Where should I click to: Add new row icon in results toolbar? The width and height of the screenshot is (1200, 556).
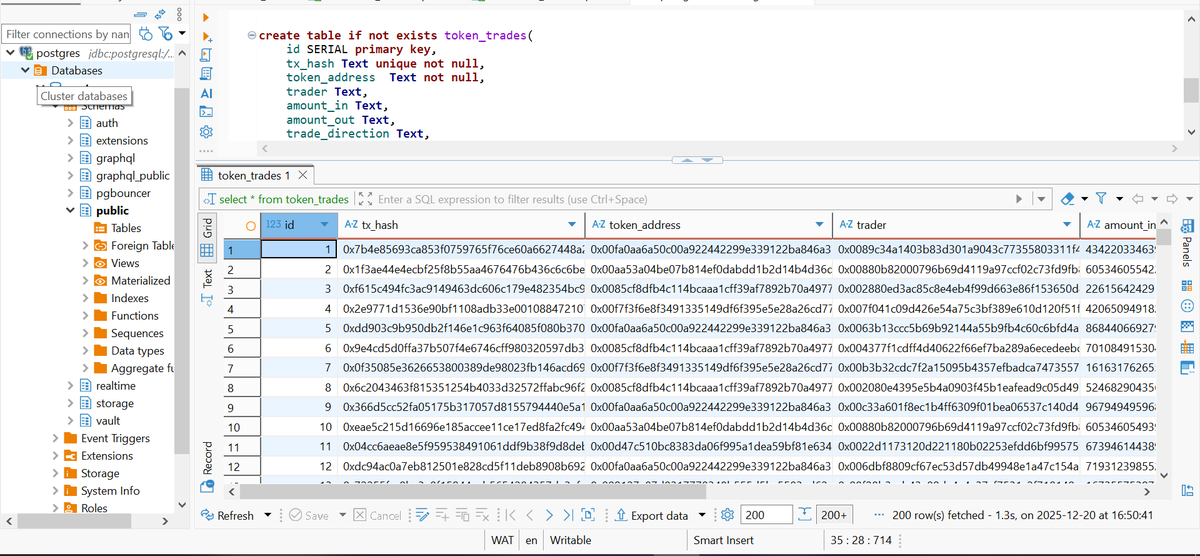coord(442,515)
